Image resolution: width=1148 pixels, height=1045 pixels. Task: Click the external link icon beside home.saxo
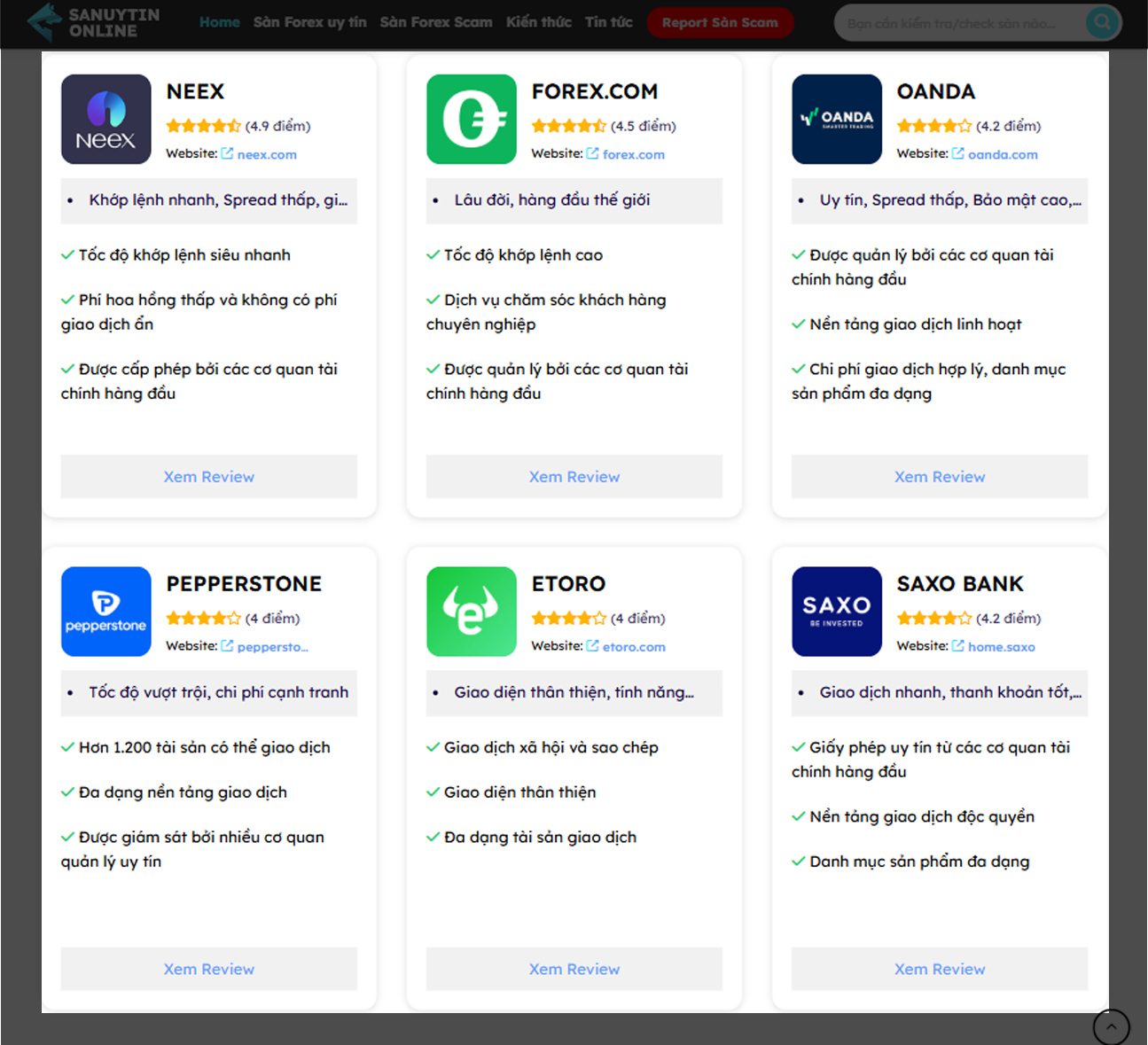(958, 645)
